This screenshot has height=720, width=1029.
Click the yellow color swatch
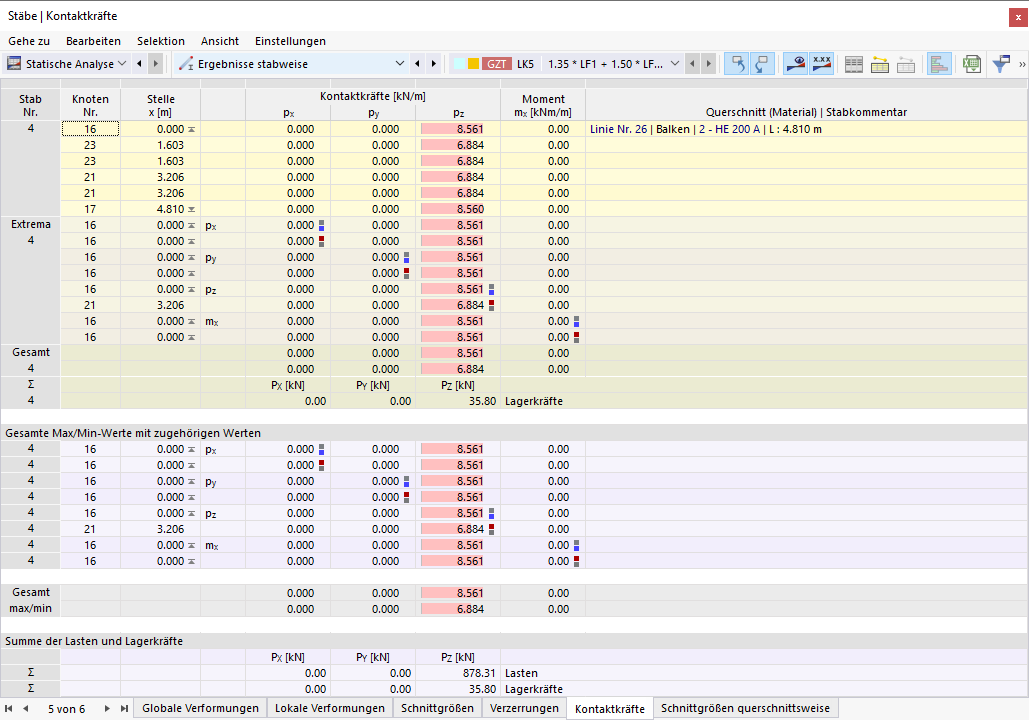point(473,64)
